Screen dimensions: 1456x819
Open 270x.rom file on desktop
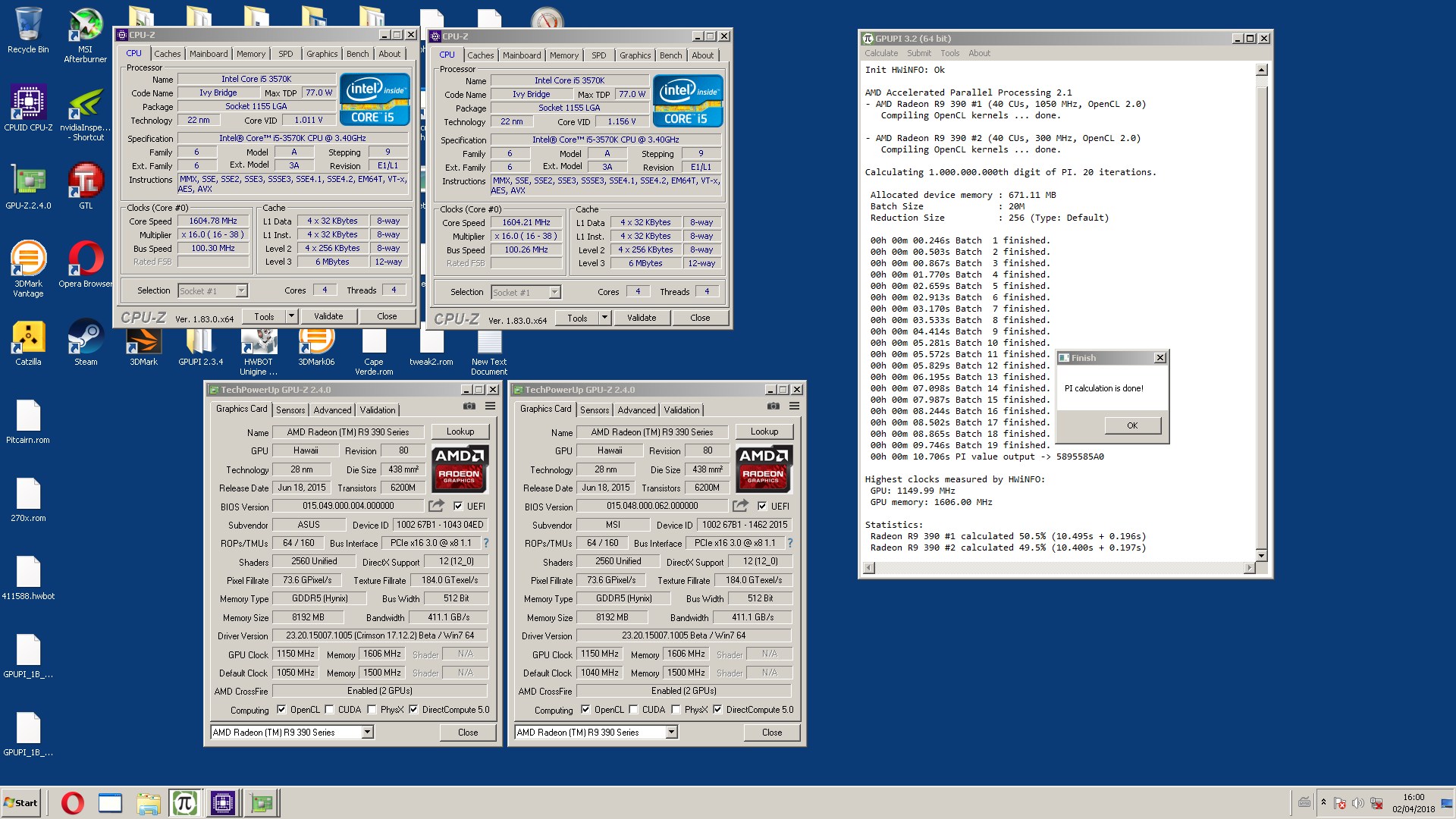click(x=28, y=499)
